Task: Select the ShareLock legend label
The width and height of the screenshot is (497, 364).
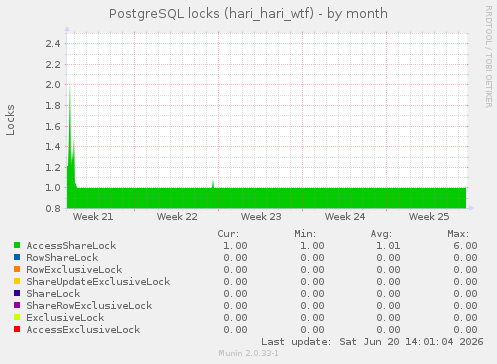Action: pos(53,294)
